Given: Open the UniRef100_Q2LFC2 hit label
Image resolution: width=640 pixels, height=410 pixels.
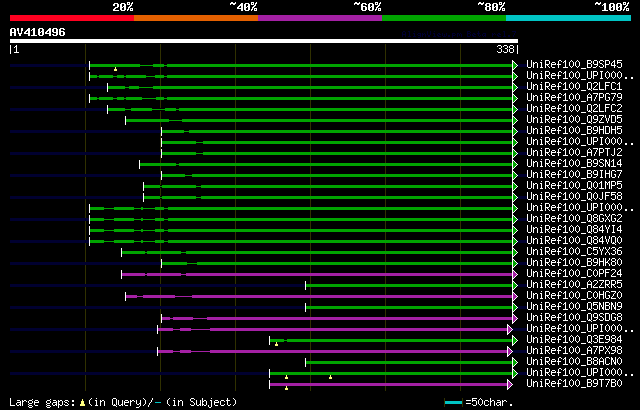Looking at the screenshot, I should [574, 109].
